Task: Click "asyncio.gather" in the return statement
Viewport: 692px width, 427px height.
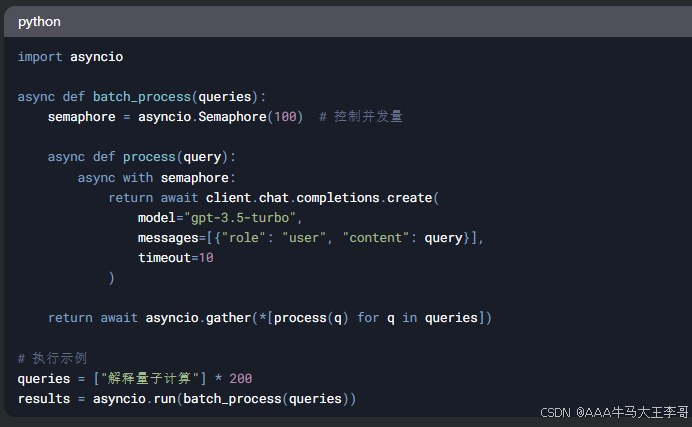Action: pos(198,318)
